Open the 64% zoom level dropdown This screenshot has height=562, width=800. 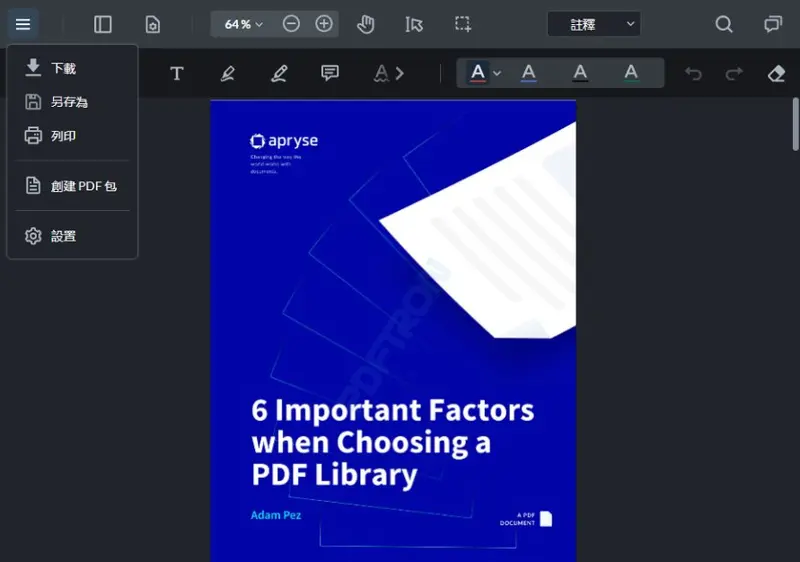[x=243, y=24]
